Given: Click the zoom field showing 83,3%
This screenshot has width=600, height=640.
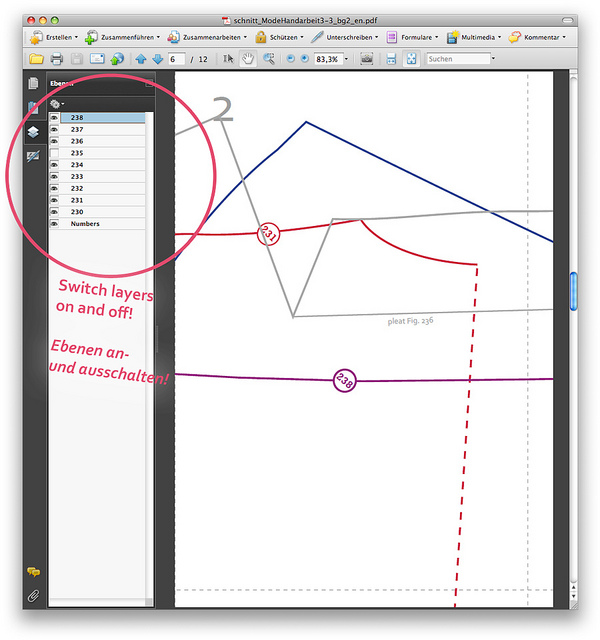Looking at the screenshot, I should 328,59.
